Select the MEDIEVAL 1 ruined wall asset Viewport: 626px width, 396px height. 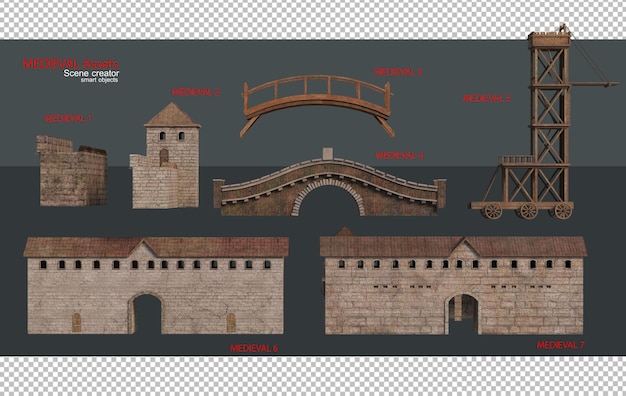coord(72,171)
